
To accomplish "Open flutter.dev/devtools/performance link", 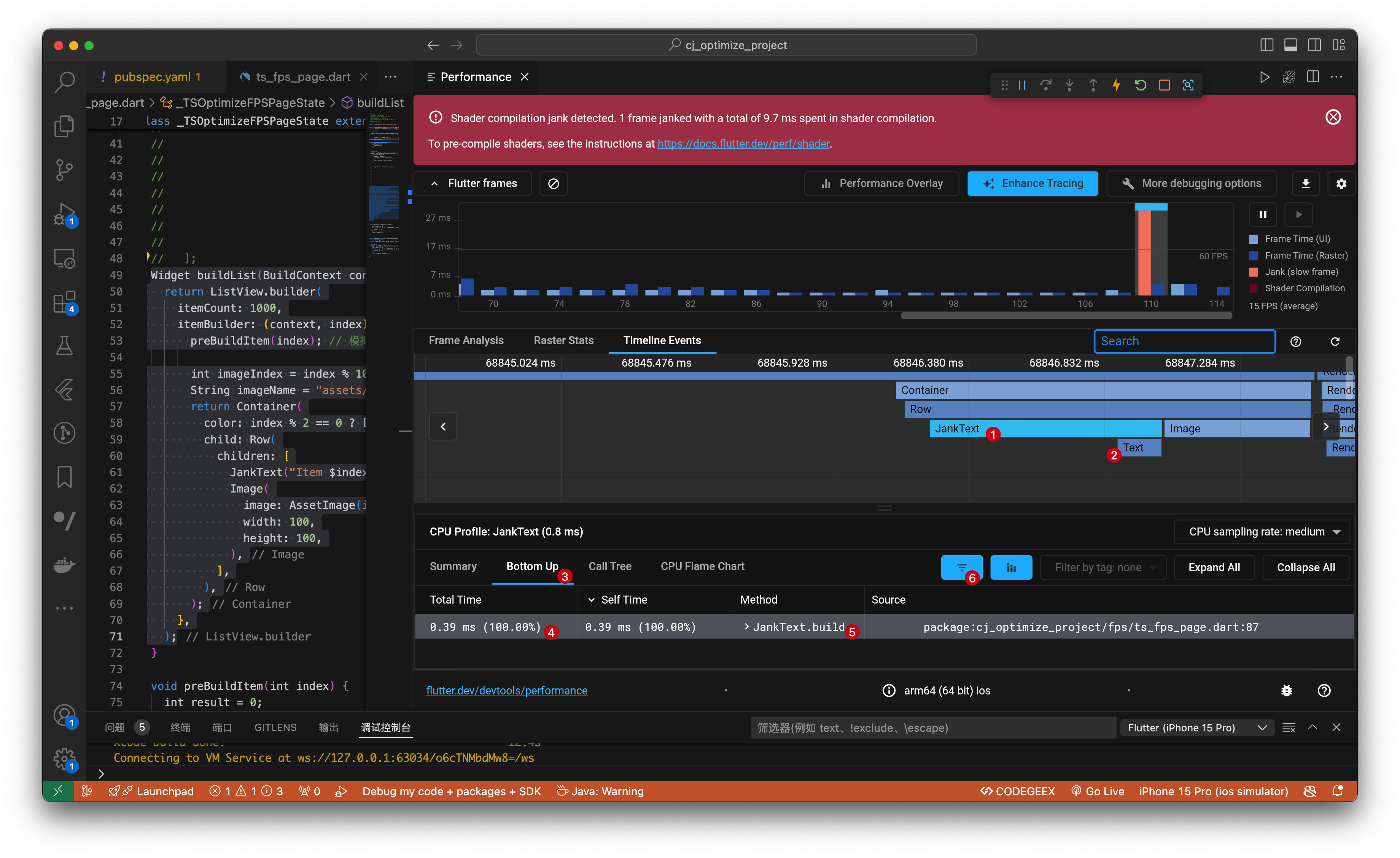I will 507,691.
